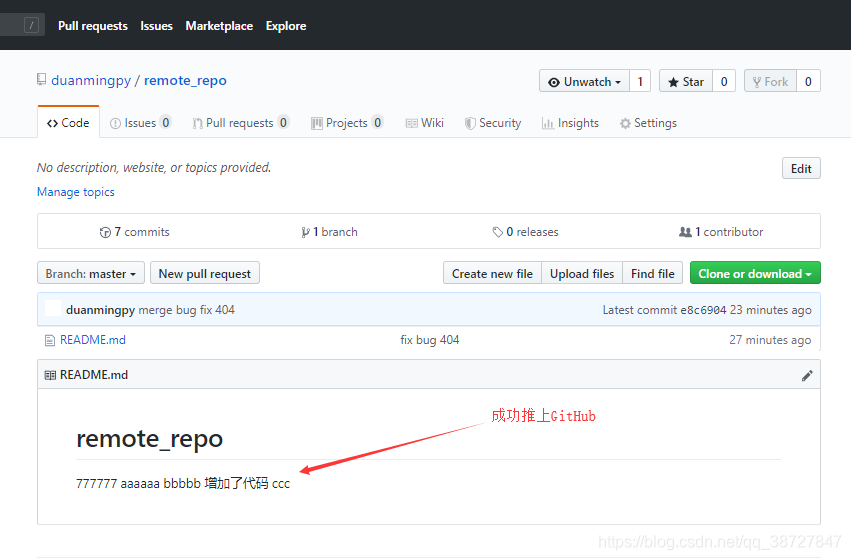851x560 pixels.
Task: Open the Unwatch dropdown
Action: pos(585,81)
